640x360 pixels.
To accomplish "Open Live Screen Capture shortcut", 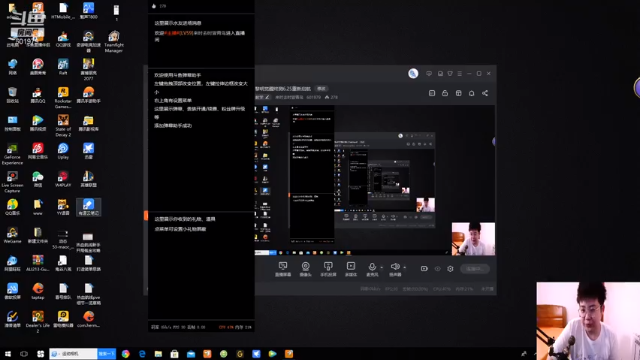I will click(x=12, y=182).
